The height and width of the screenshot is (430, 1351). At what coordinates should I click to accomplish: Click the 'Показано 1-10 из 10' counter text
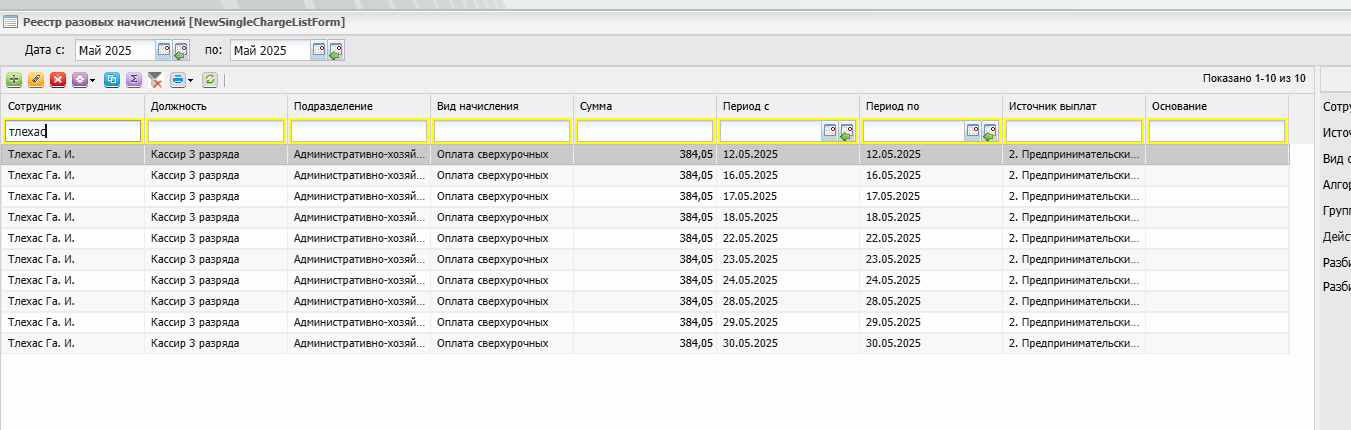pos(1254,78)
